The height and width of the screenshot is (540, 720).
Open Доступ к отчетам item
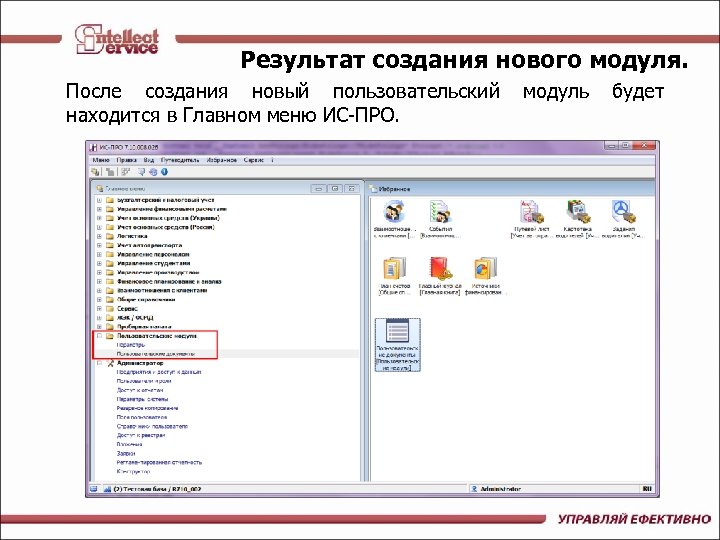pos(140,390)
